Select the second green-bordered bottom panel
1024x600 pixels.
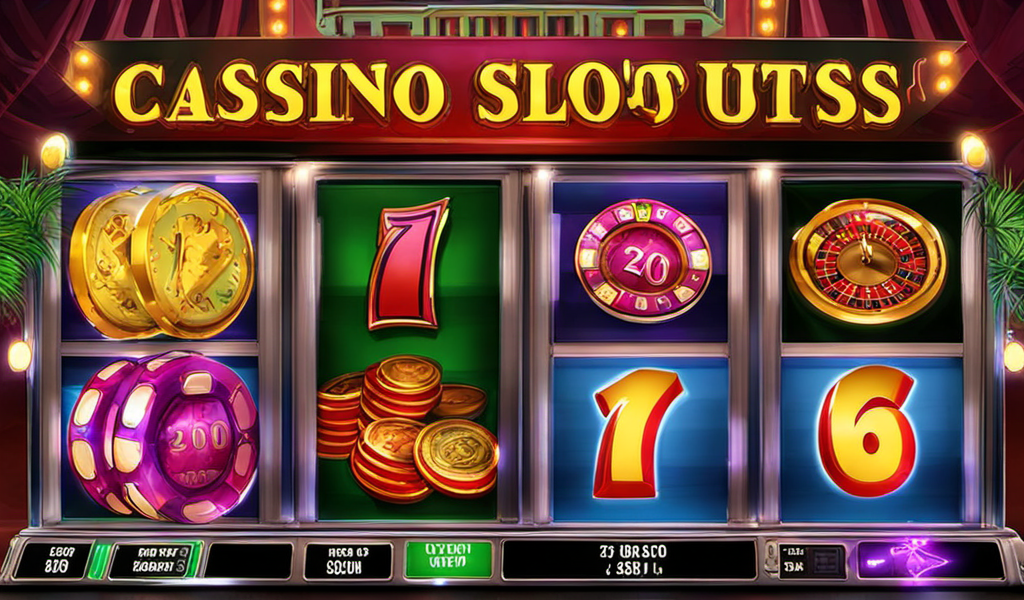[x=155, y=560]
